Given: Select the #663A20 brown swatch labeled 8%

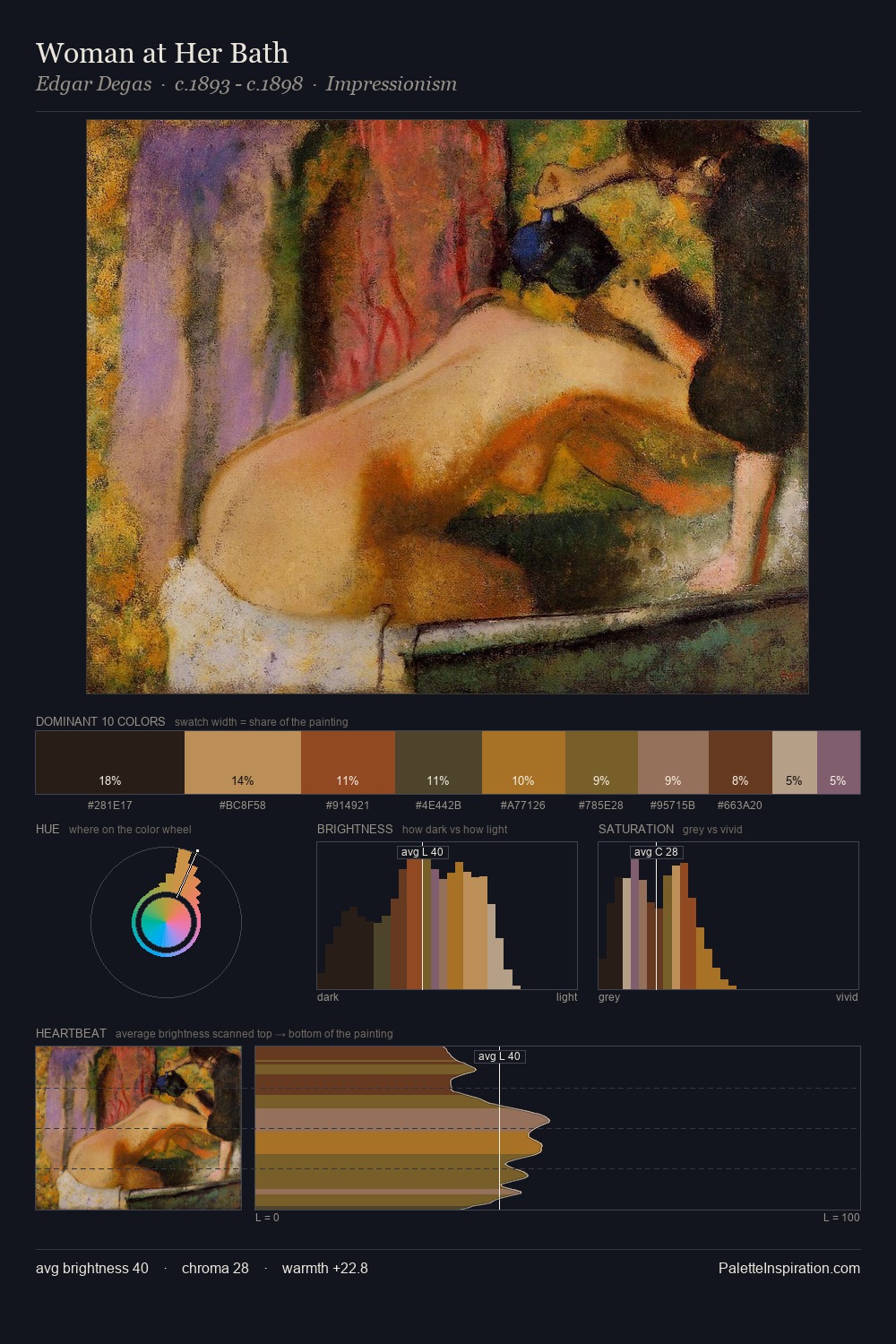Looking at the screenshot, I should pyautogui.click(x=740, y=762).
